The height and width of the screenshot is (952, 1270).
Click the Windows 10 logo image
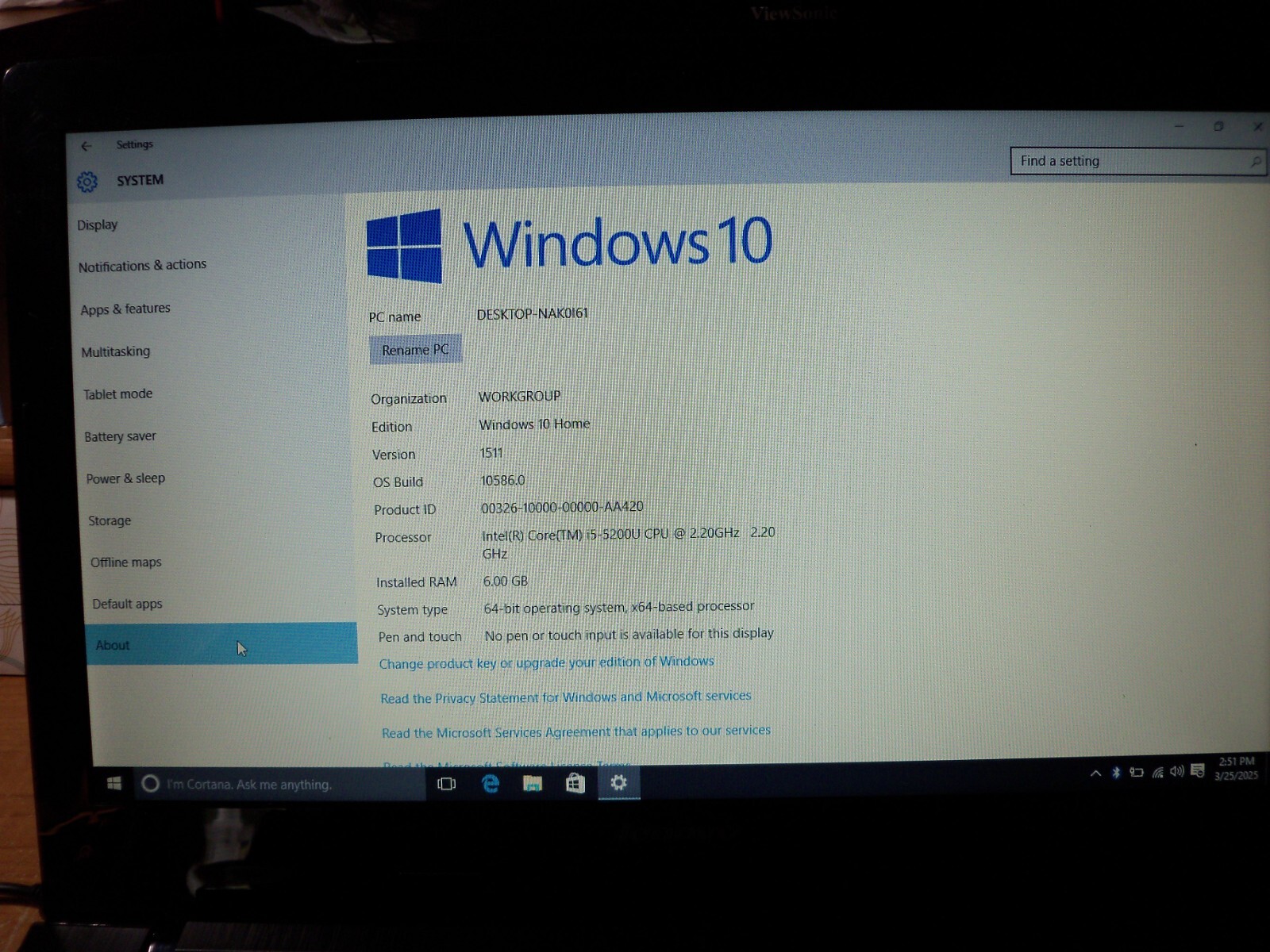(x=568, y=244)
